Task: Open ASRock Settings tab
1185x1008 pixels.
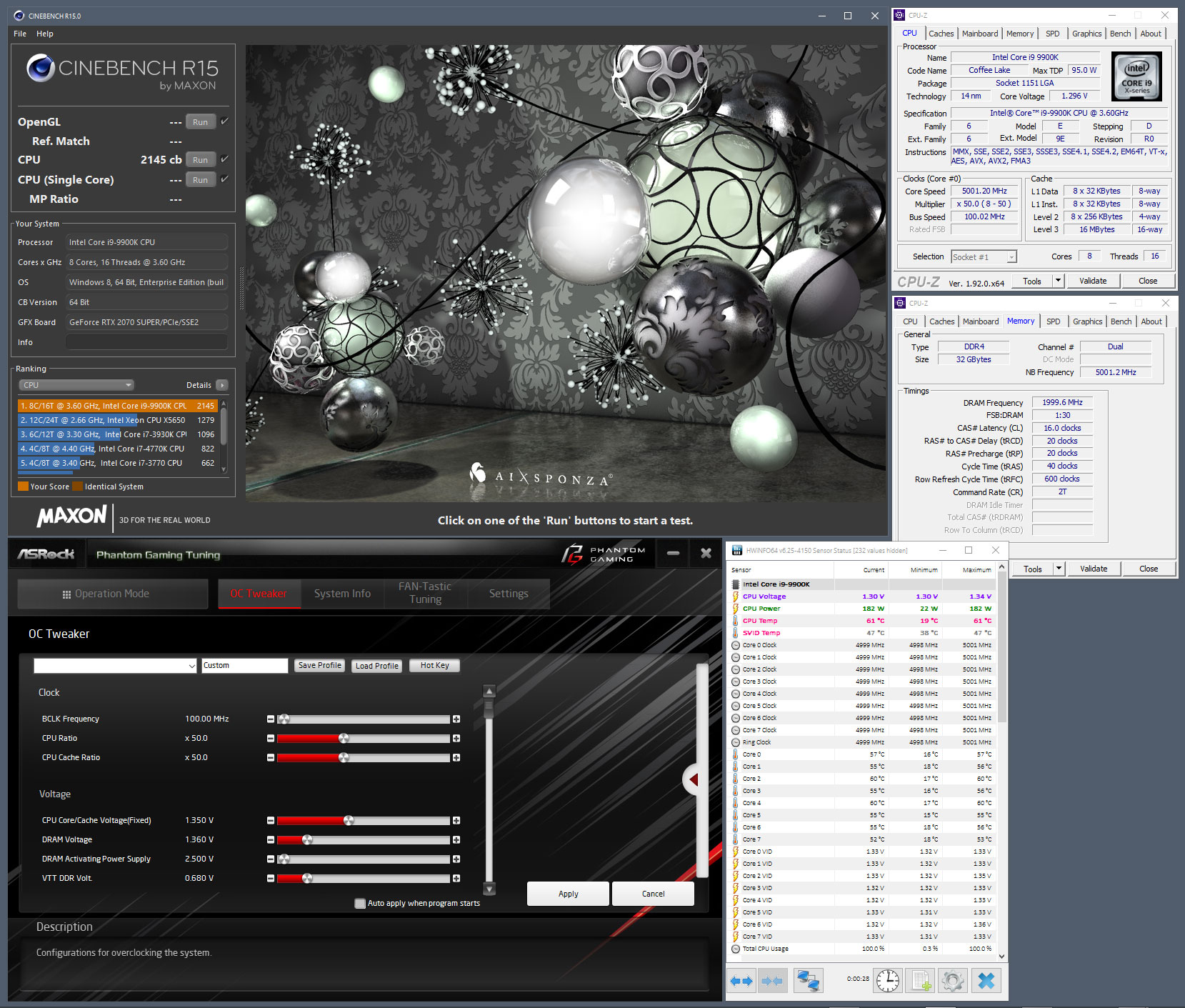Action: [509, 594]
